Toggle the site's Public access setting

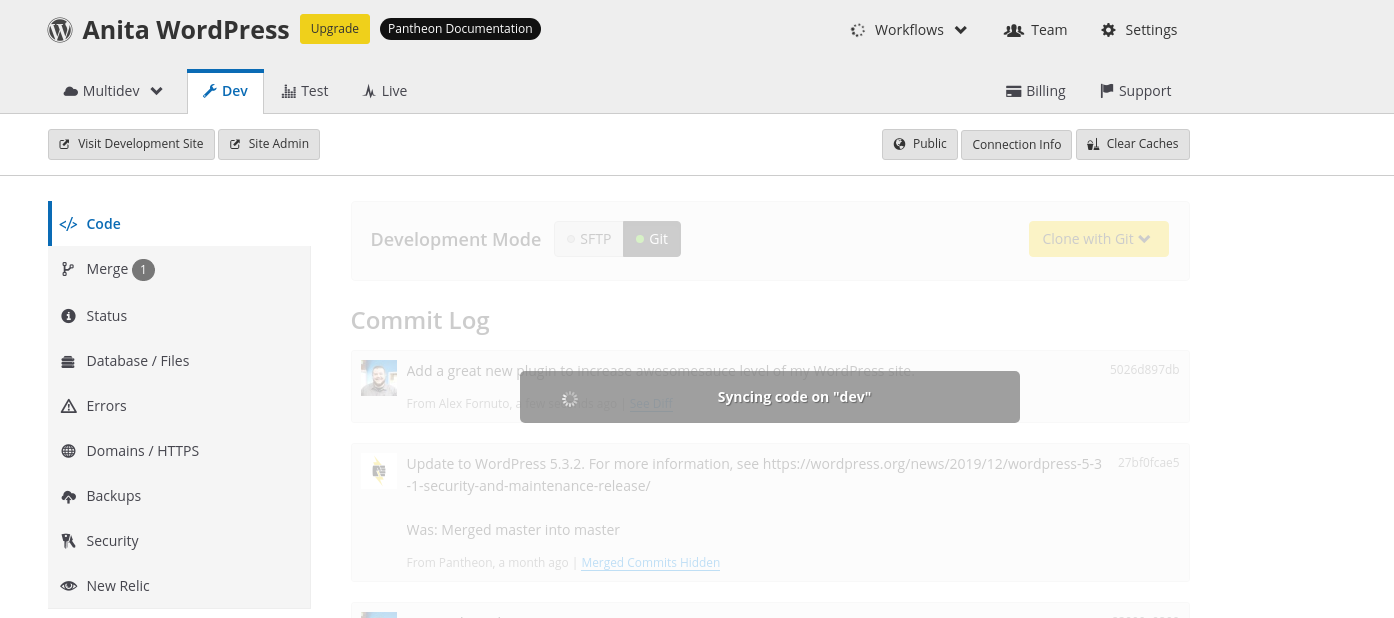(919, 143)
